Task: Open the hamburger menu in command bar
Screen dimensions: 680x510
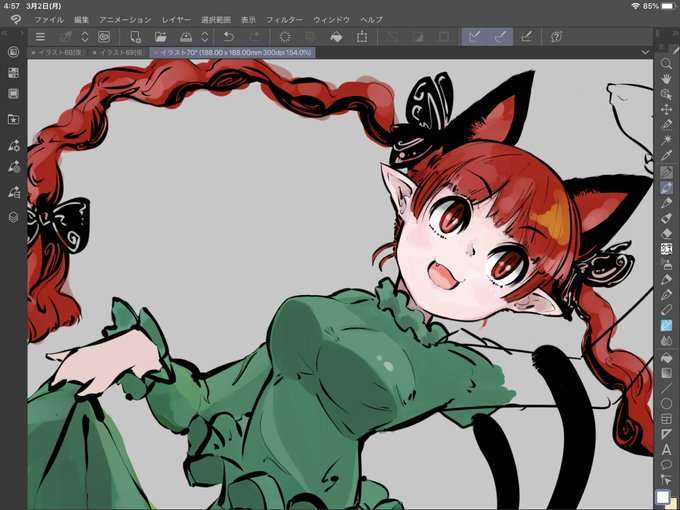Action: pos(40,37)
